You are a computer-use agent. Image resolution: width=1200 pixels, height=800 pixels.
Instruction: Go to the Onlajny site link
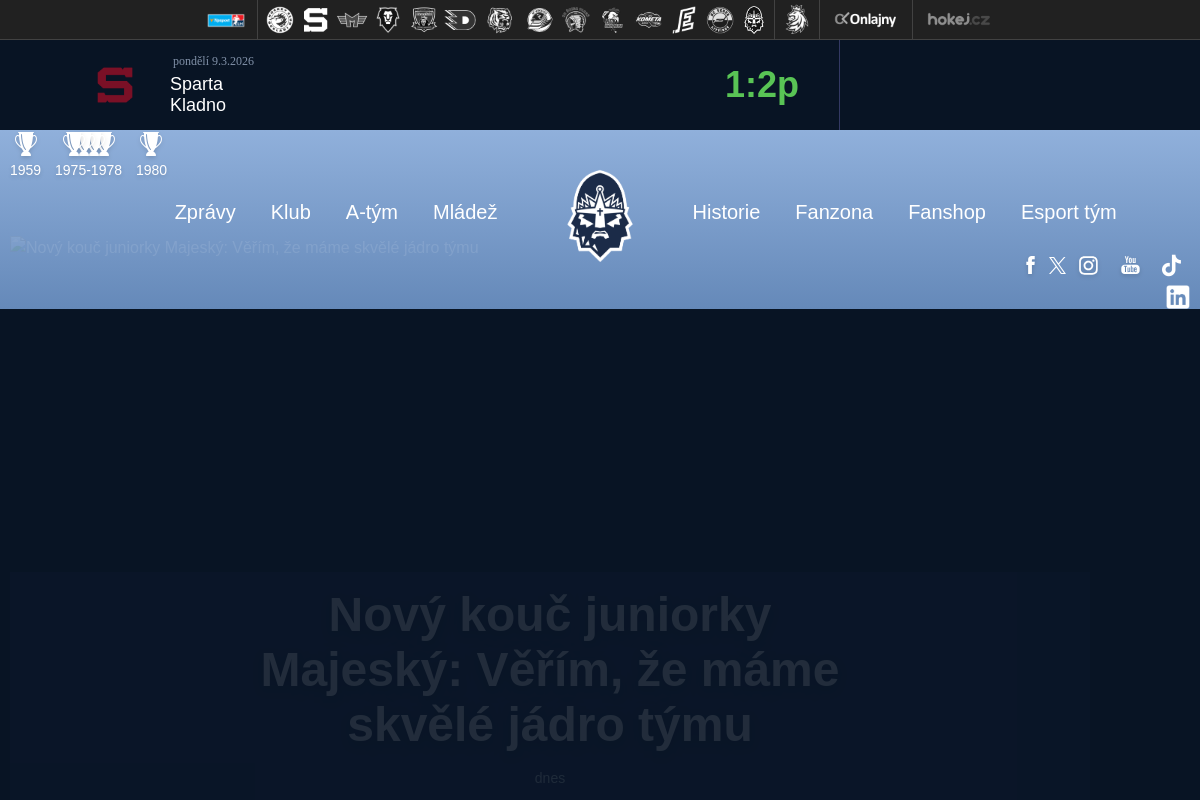866,19
